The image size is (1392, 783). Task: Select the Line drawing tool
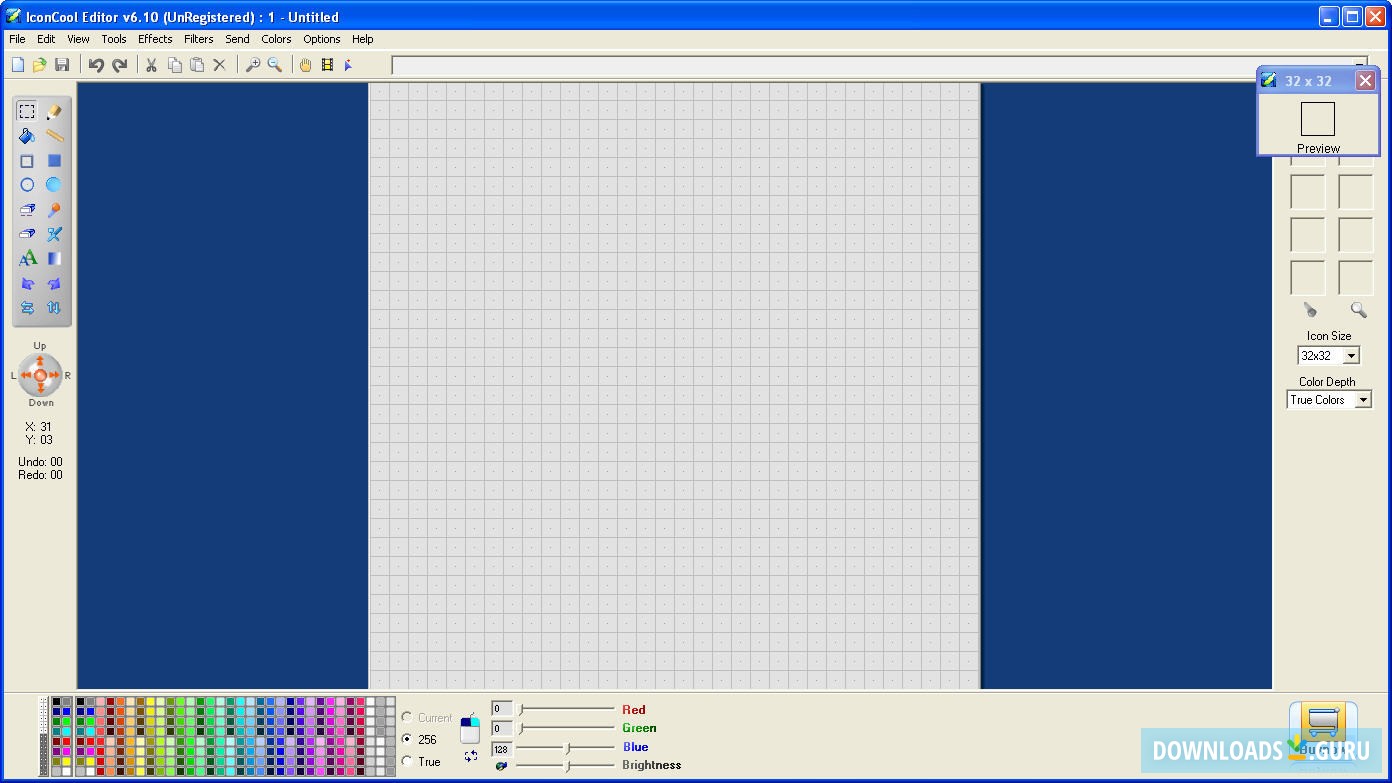pos(54,136)
